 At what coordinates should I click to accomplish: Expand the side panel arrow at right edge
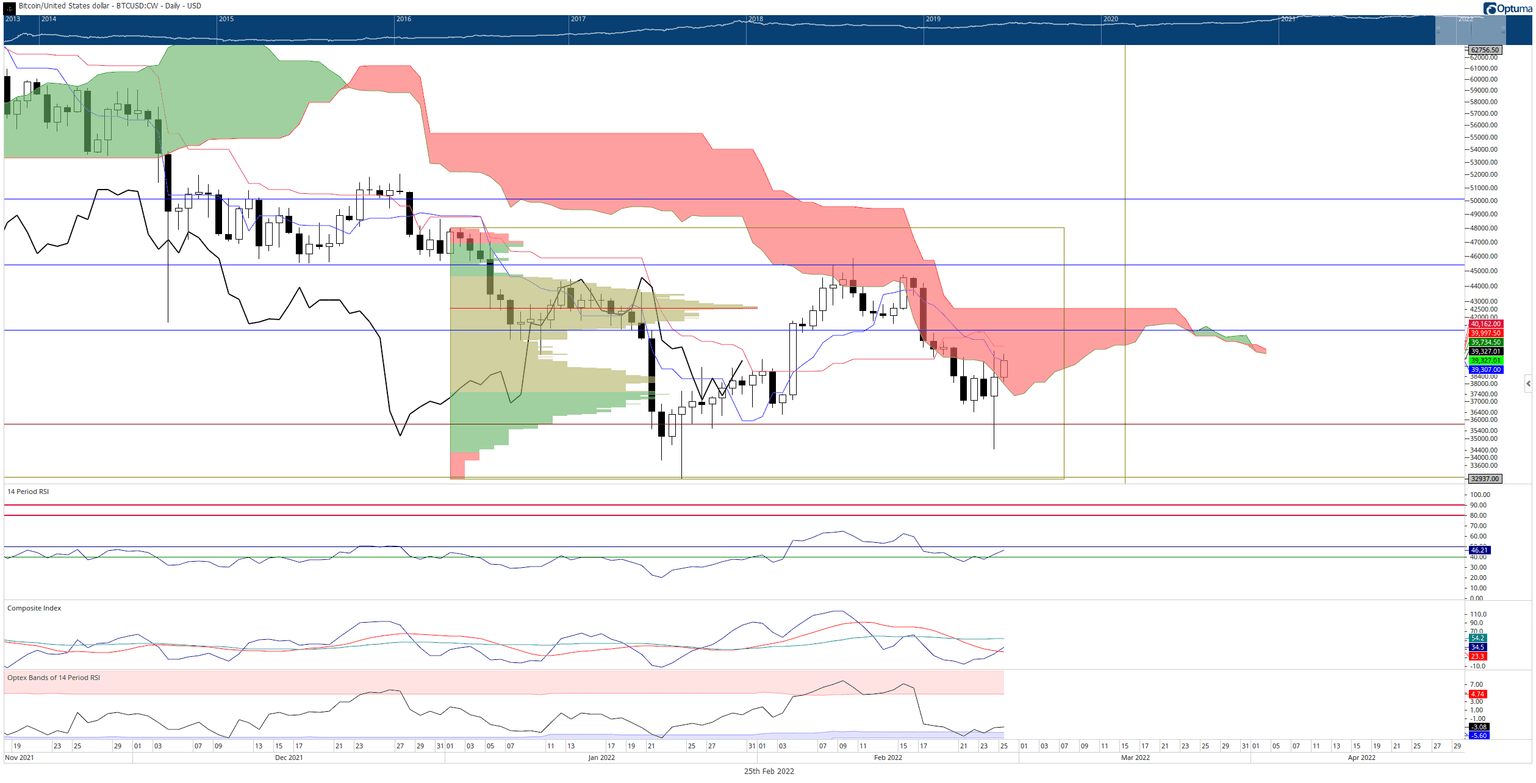click(1528, 383)
